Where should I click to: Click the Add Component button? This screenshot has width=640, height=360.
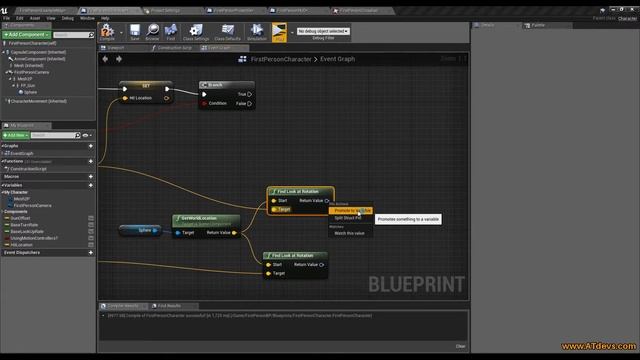point(26,35)
